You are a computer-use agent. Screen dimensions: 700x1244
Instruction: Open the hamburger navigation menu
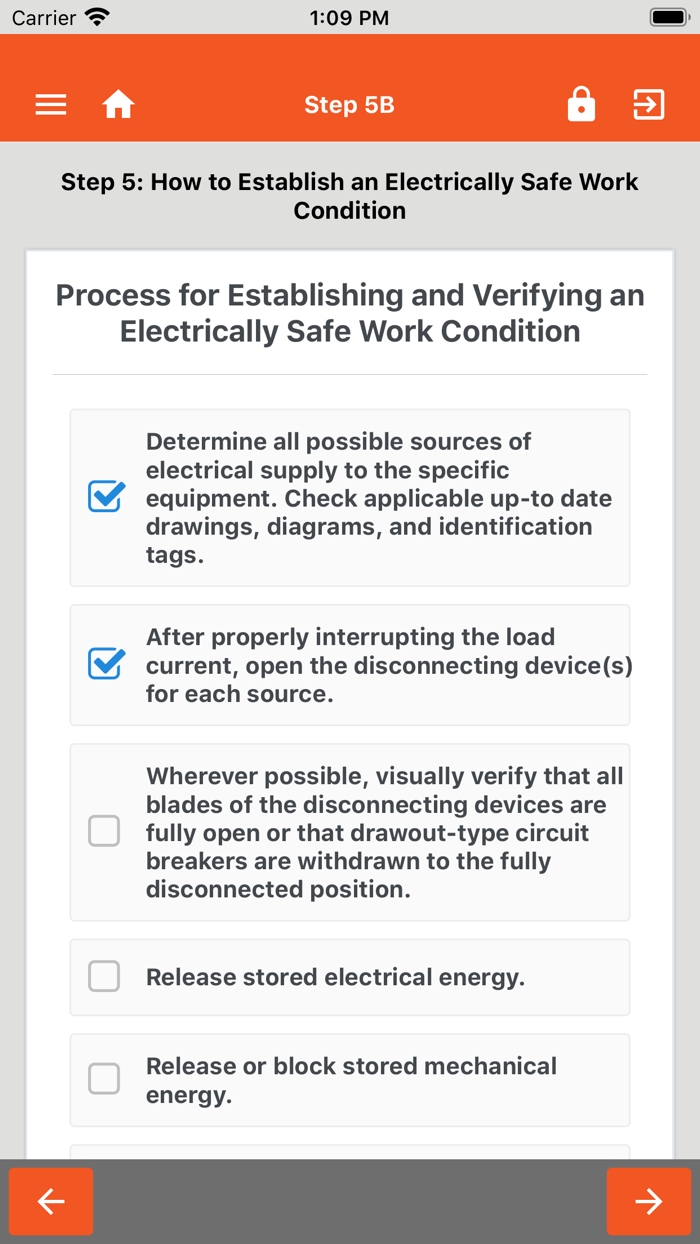click(50, 104)
